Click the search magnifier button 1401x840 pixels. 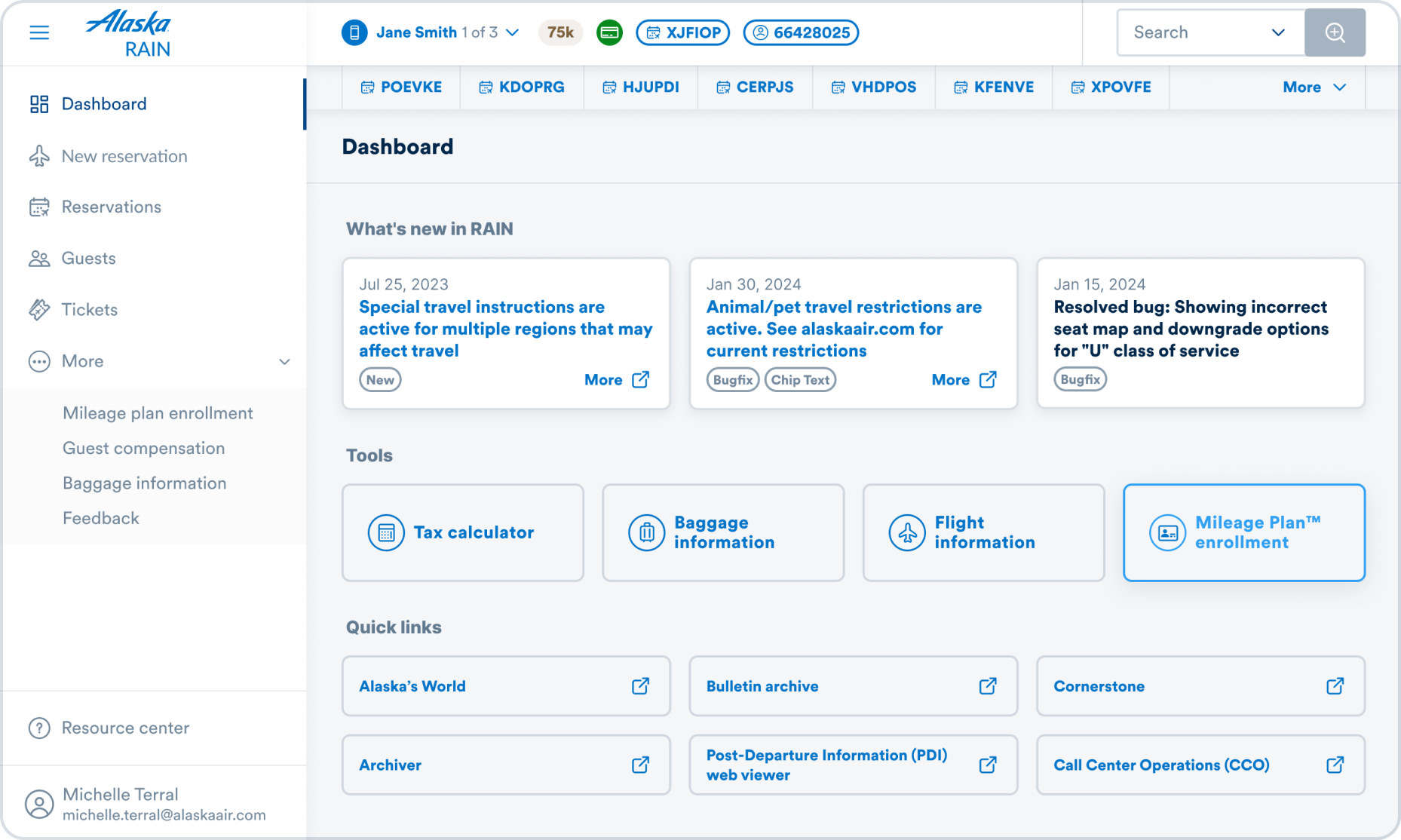(x=1335, y=32)
